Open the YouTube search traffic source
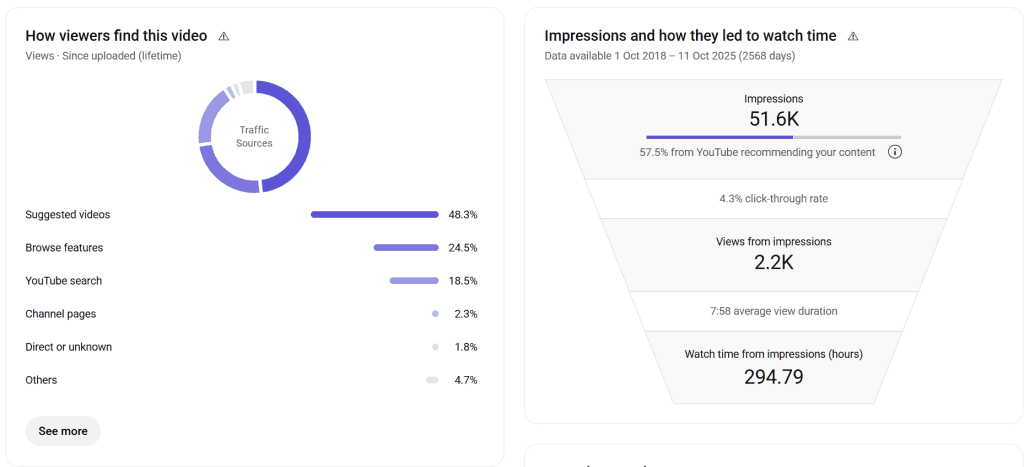1024x467 pixels. pyautogui.click(x=64, y=281)
